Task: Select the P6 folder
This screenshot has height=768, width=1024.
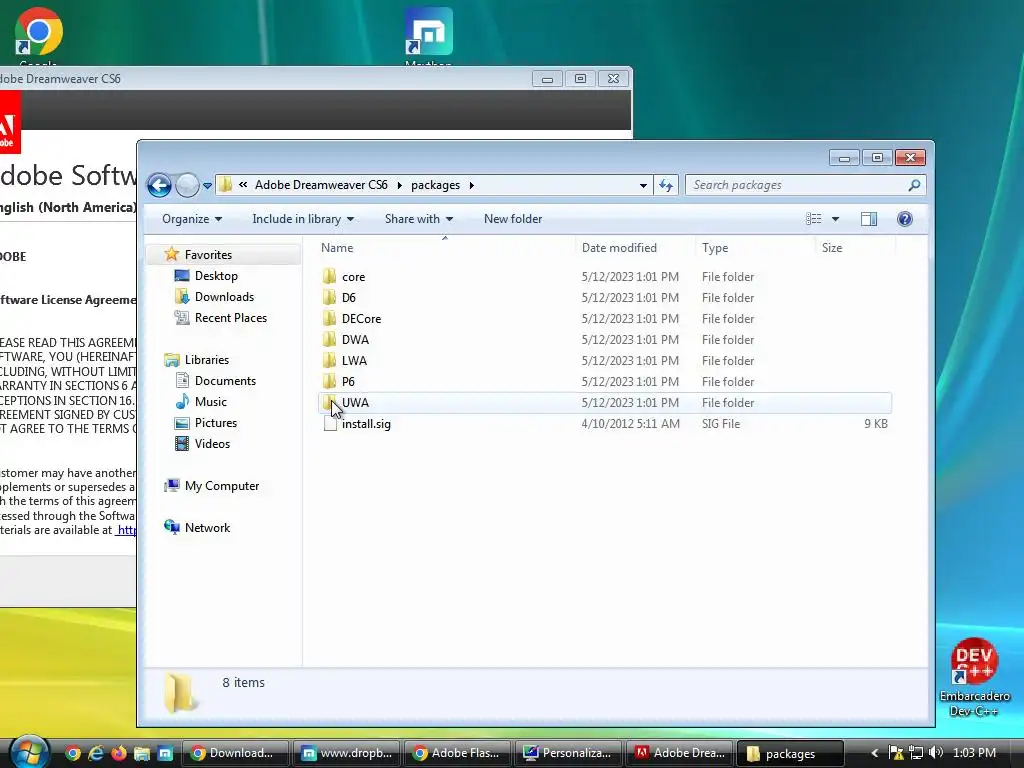Action: pyautogui.click(x=348, y=381)
